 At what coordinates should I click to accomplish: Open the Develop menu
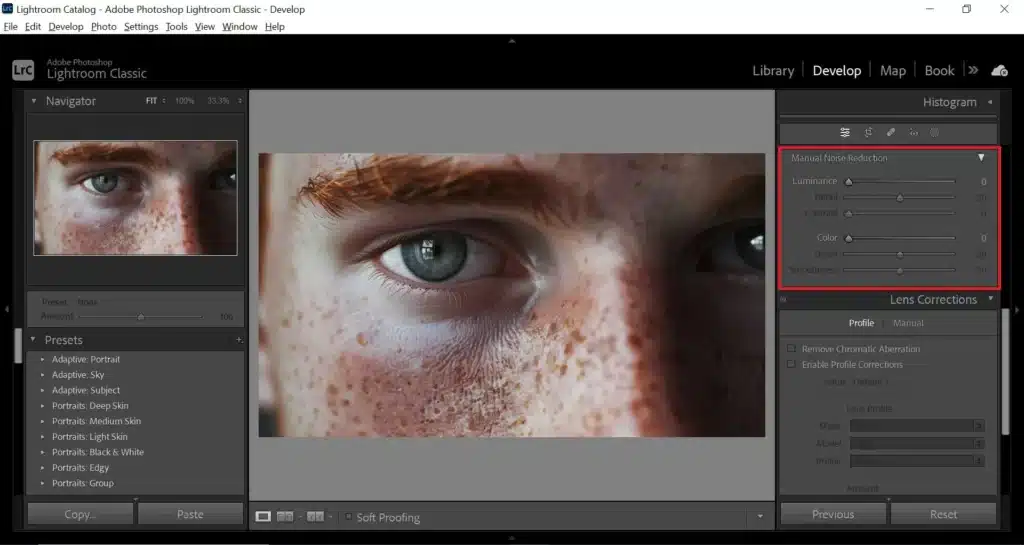(66, 27)
